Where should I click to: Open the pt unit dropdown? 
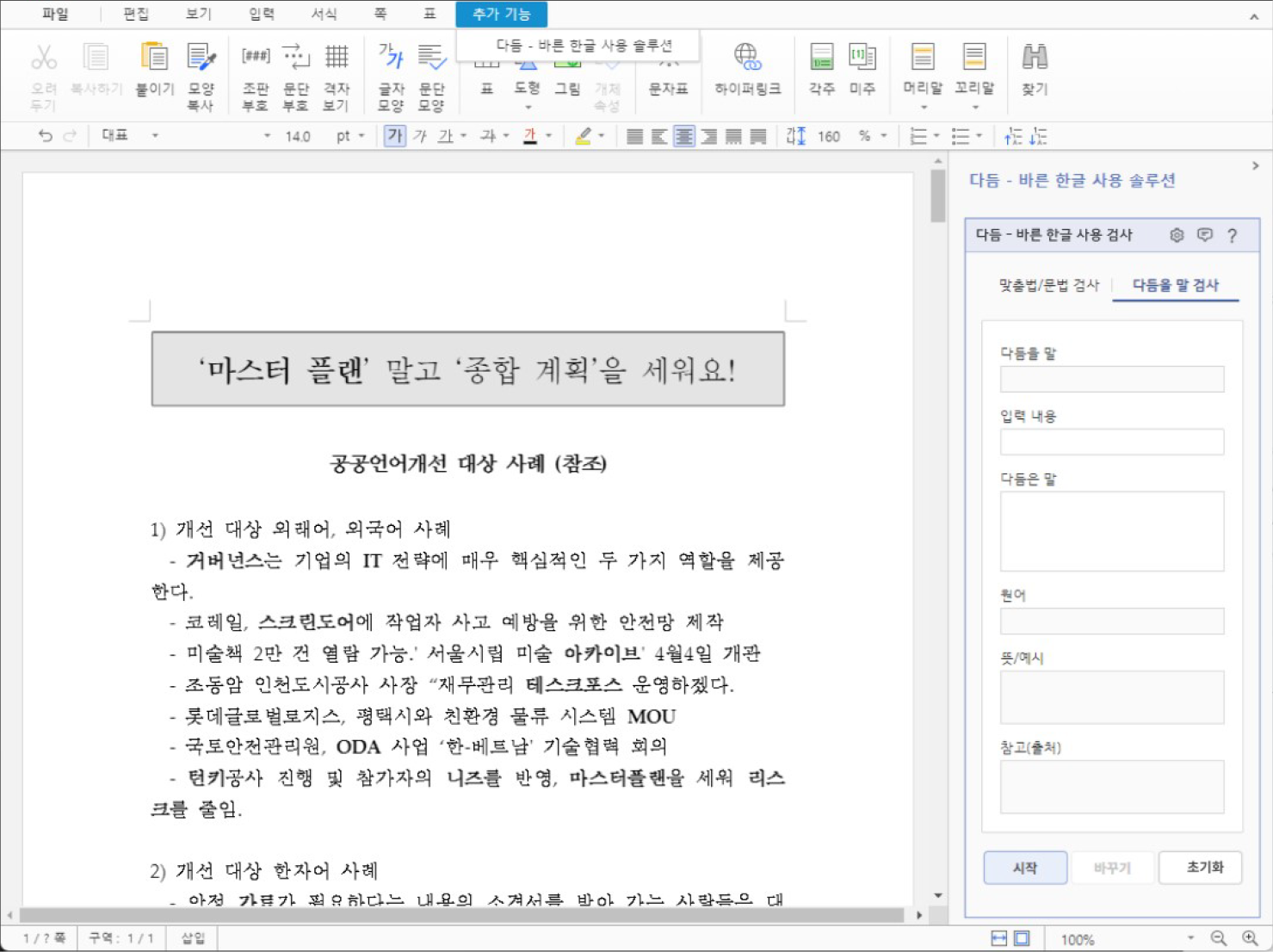[x=362, y=136]
